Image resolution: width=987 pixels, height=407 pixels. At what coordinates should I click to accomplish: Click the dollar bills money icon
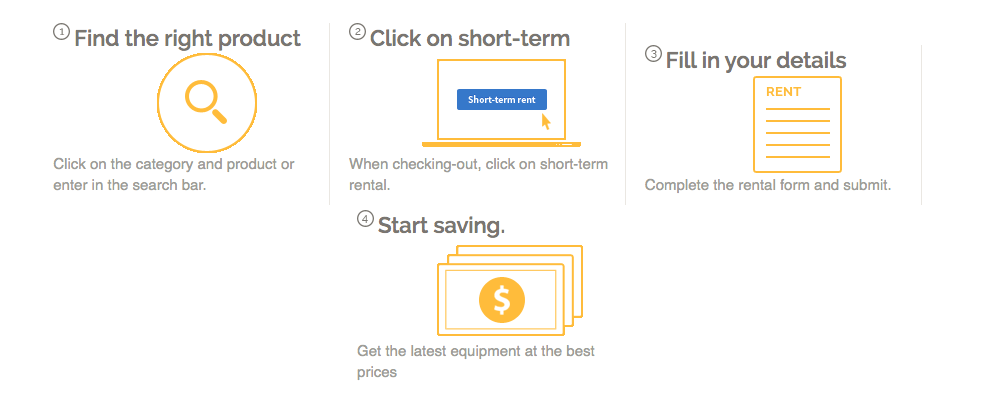(x=509, y=290)
